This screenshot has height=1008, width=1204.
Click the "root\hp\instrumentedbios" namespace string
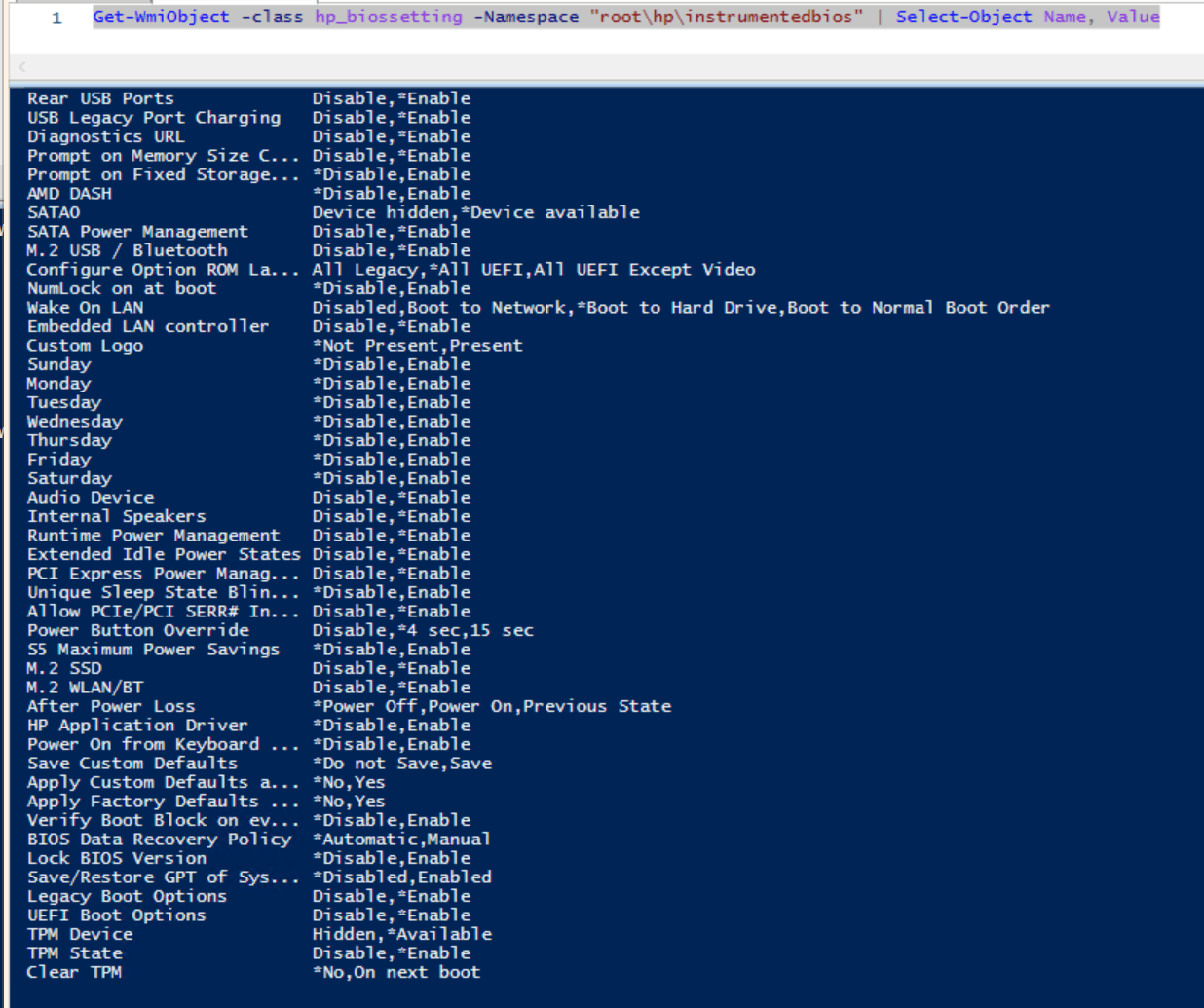(726, 17)
